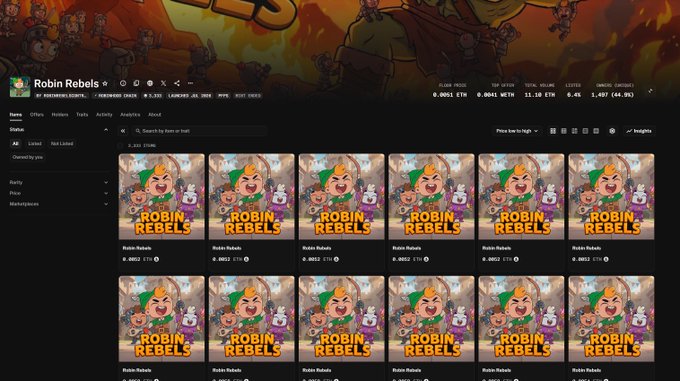Click the Owners 1,497 (44.9%) stat

pyautogui.click(x=612, y=91)
